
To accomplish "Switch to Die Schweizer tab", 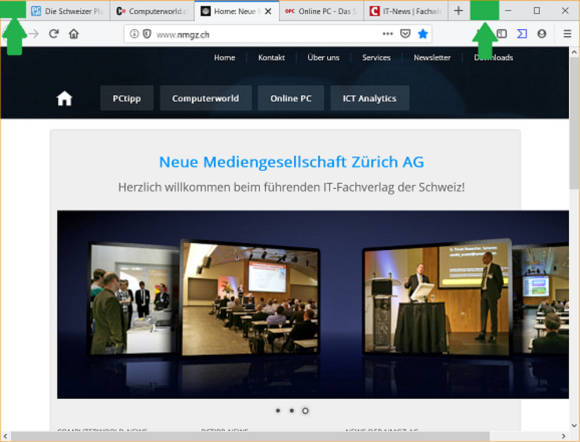I will point(68,11).
